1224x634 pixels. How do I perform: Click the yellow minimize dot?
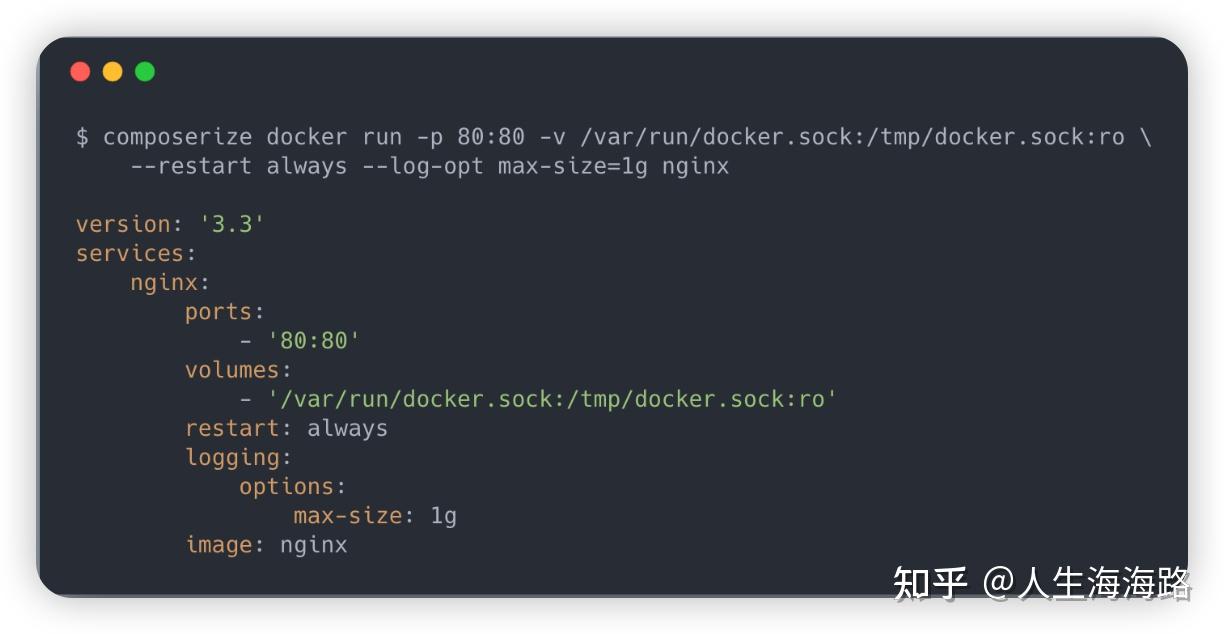point(112,71)
